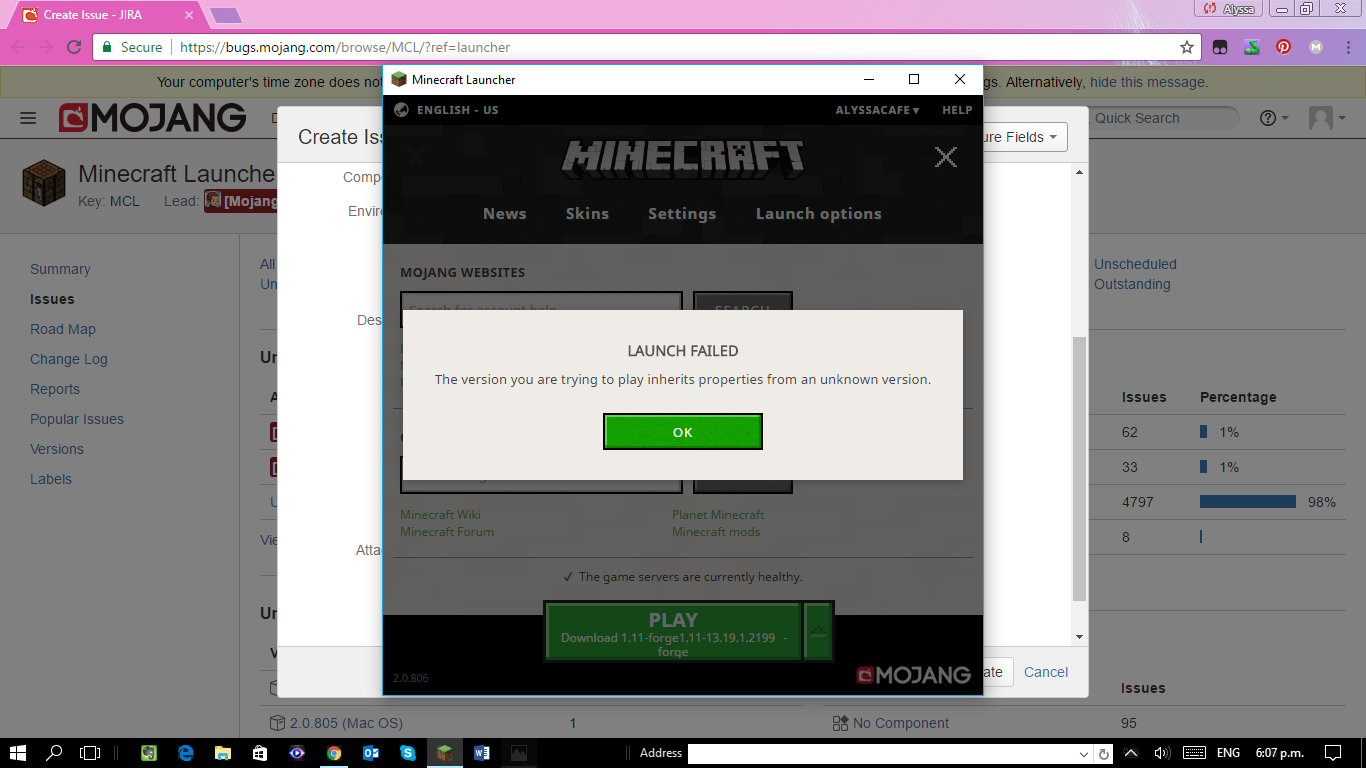
Task: Open Reports in the JIRA sidebar
Action: point(55,389)
